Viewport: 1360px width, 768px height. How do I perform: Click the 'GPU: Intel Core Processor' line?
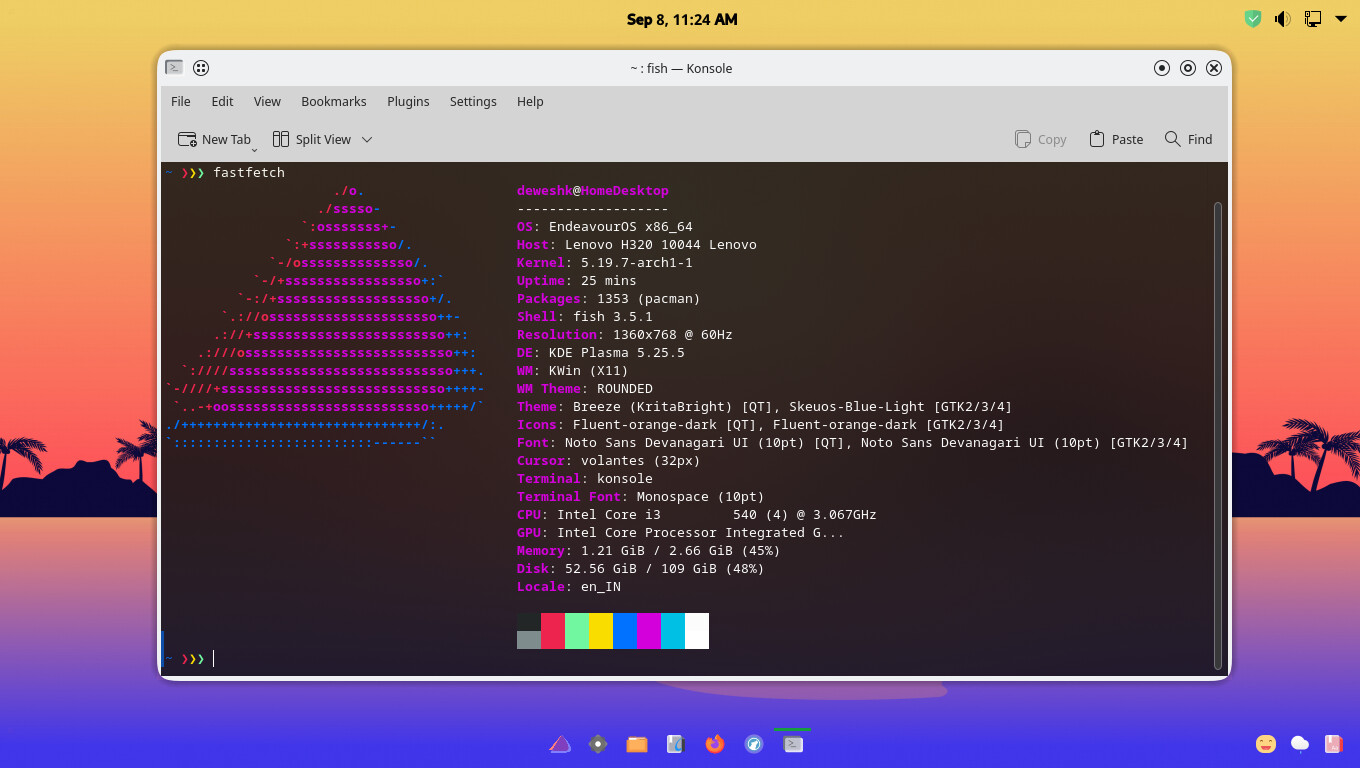click(x=681, y=533)
